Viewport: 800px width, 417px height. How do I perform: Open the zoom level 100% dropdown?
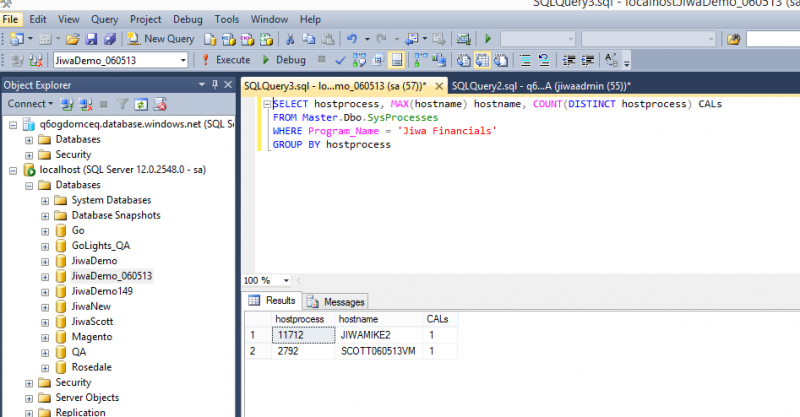click(287, 280)
